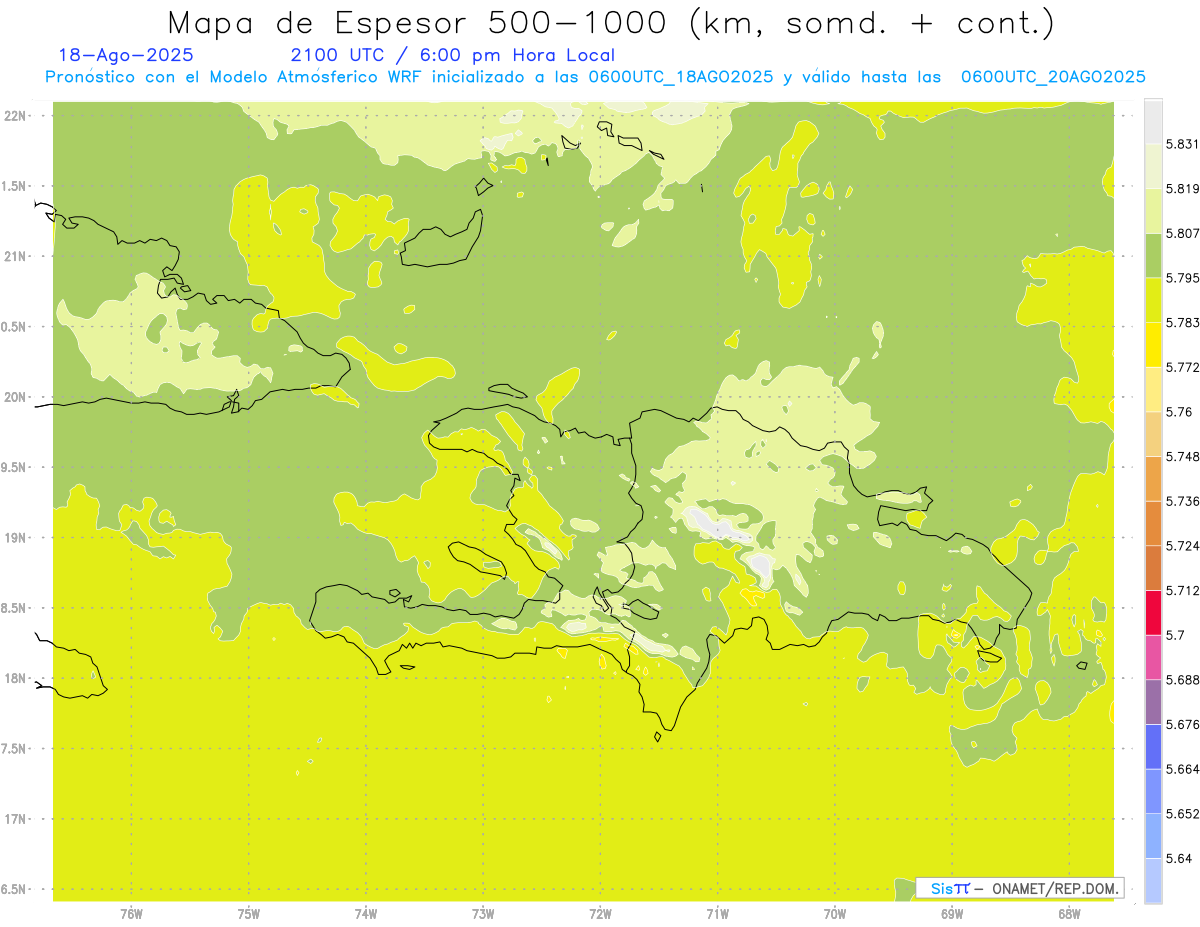Click the legend value '5.772'

(x=1182, y=368)
